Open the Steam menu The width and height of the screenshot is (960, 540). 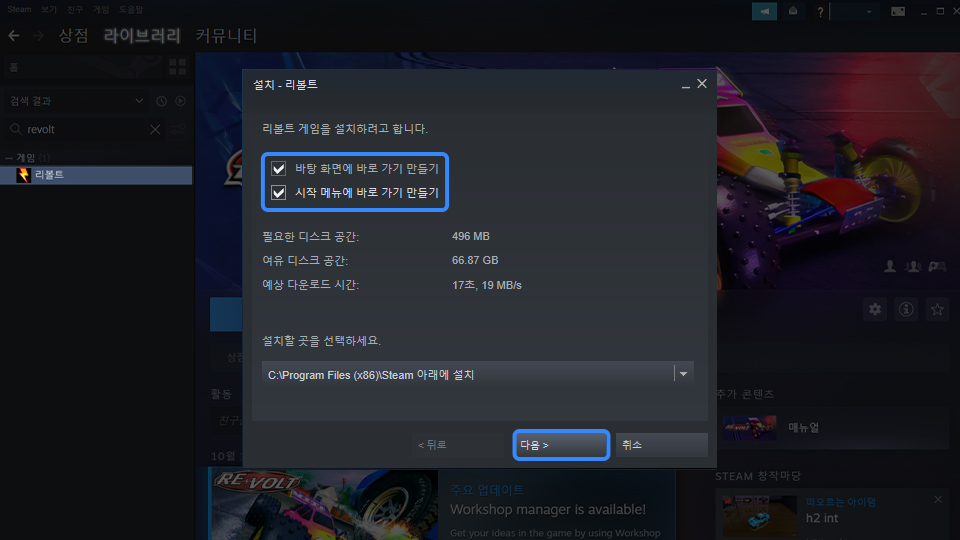pyautogui.click(x=20, y=9)
